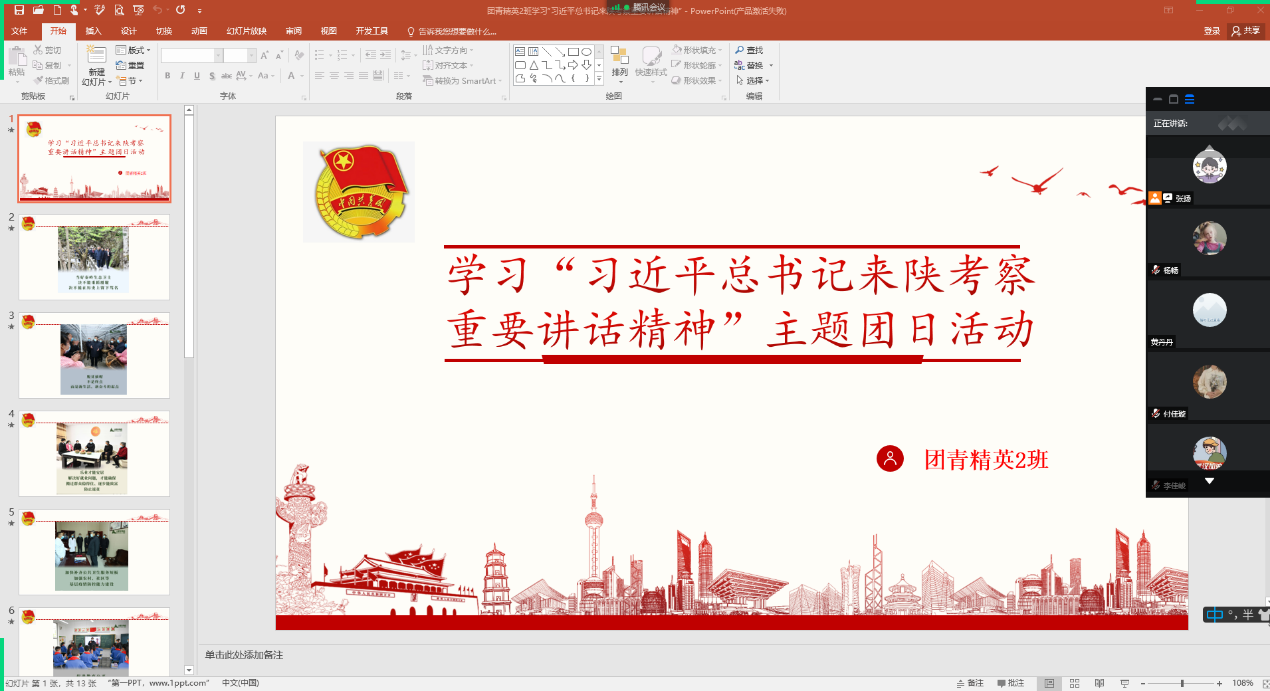Open the font name combo box dropdown

click(x=218, y=55)
